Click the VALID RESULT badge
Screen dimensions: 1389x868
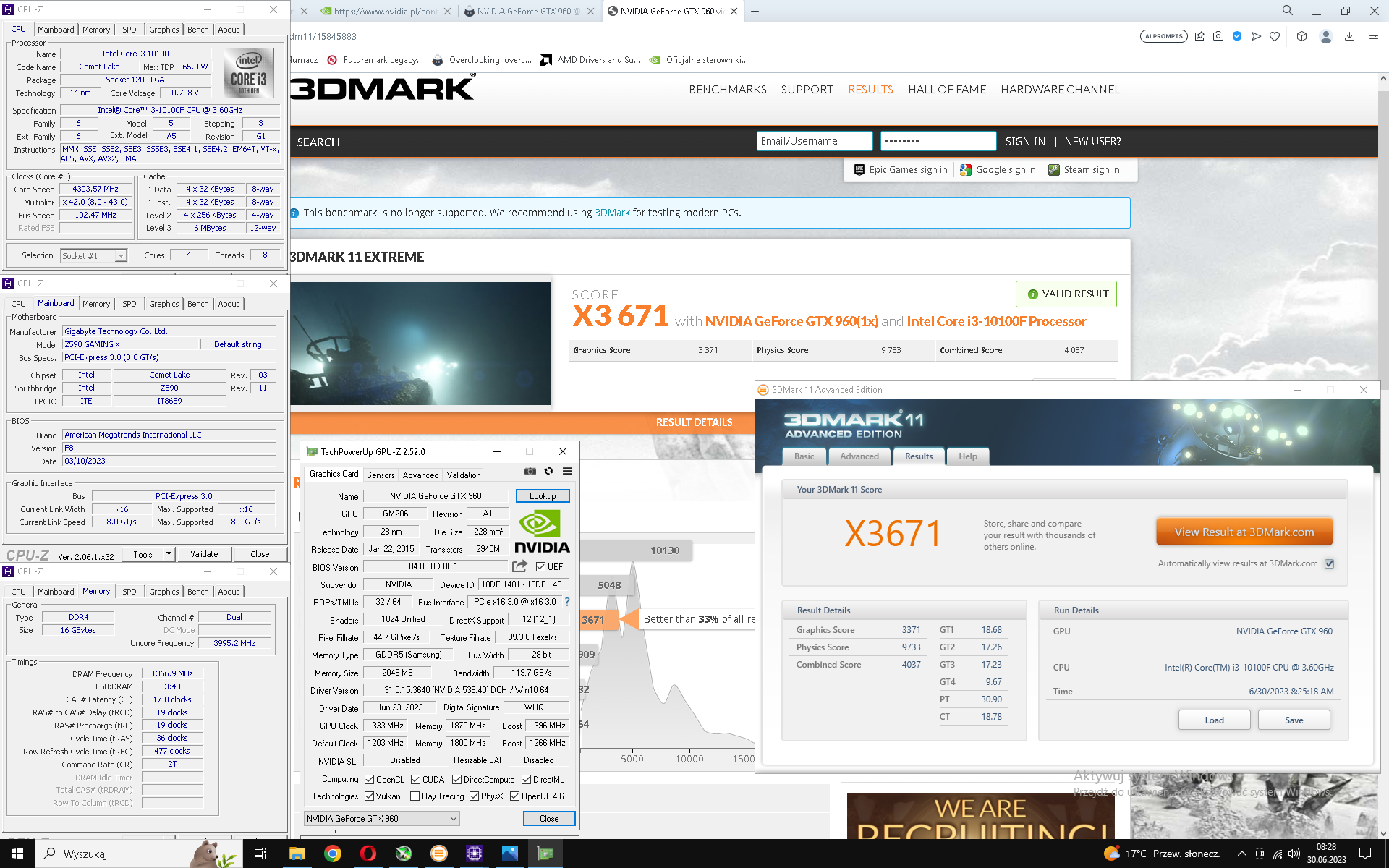(1066, 294)
